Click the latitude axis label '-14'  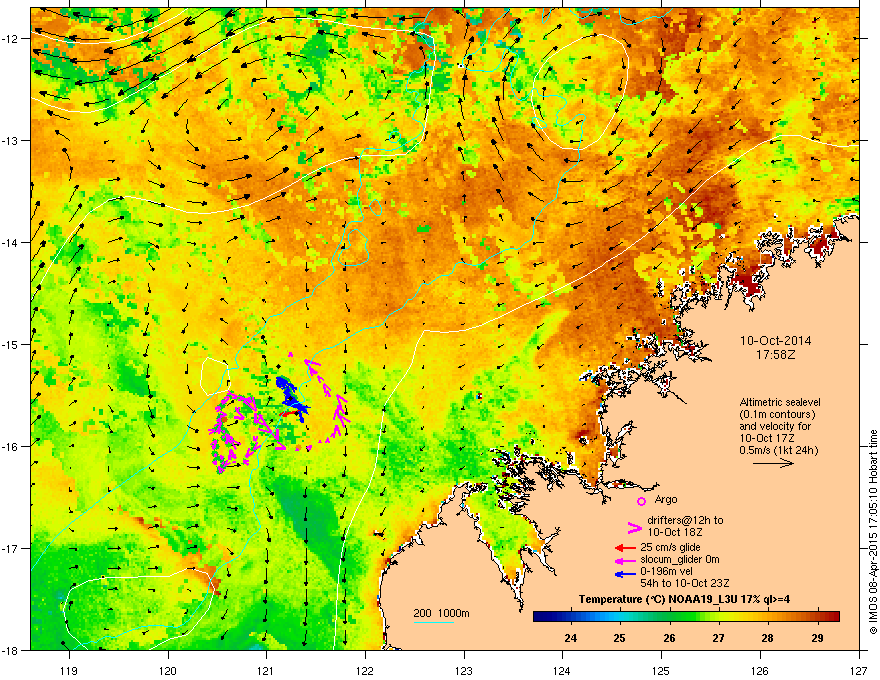coord(11,242)
